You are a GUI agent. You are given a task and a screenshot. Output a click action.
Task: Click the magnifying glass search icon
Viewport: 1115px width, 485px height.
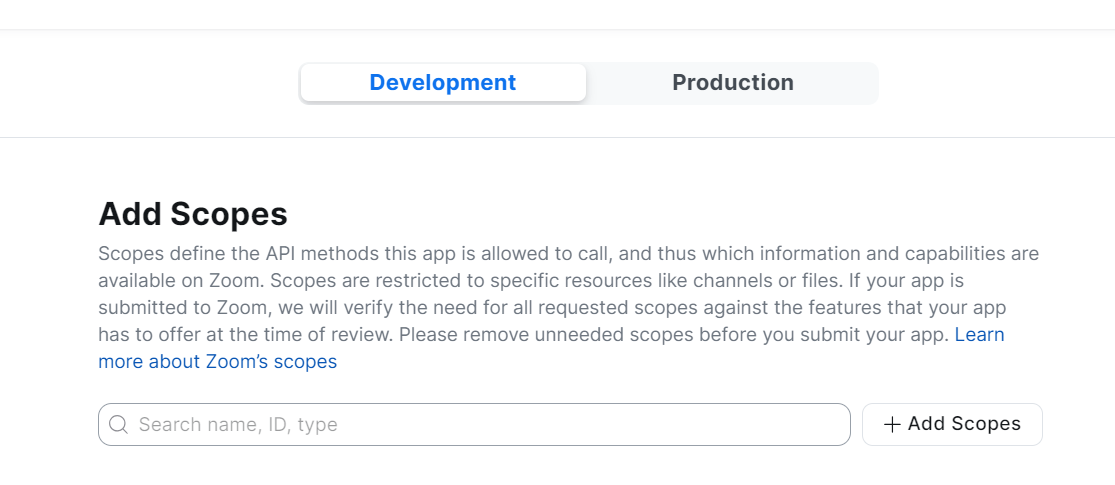click(118, 425)
